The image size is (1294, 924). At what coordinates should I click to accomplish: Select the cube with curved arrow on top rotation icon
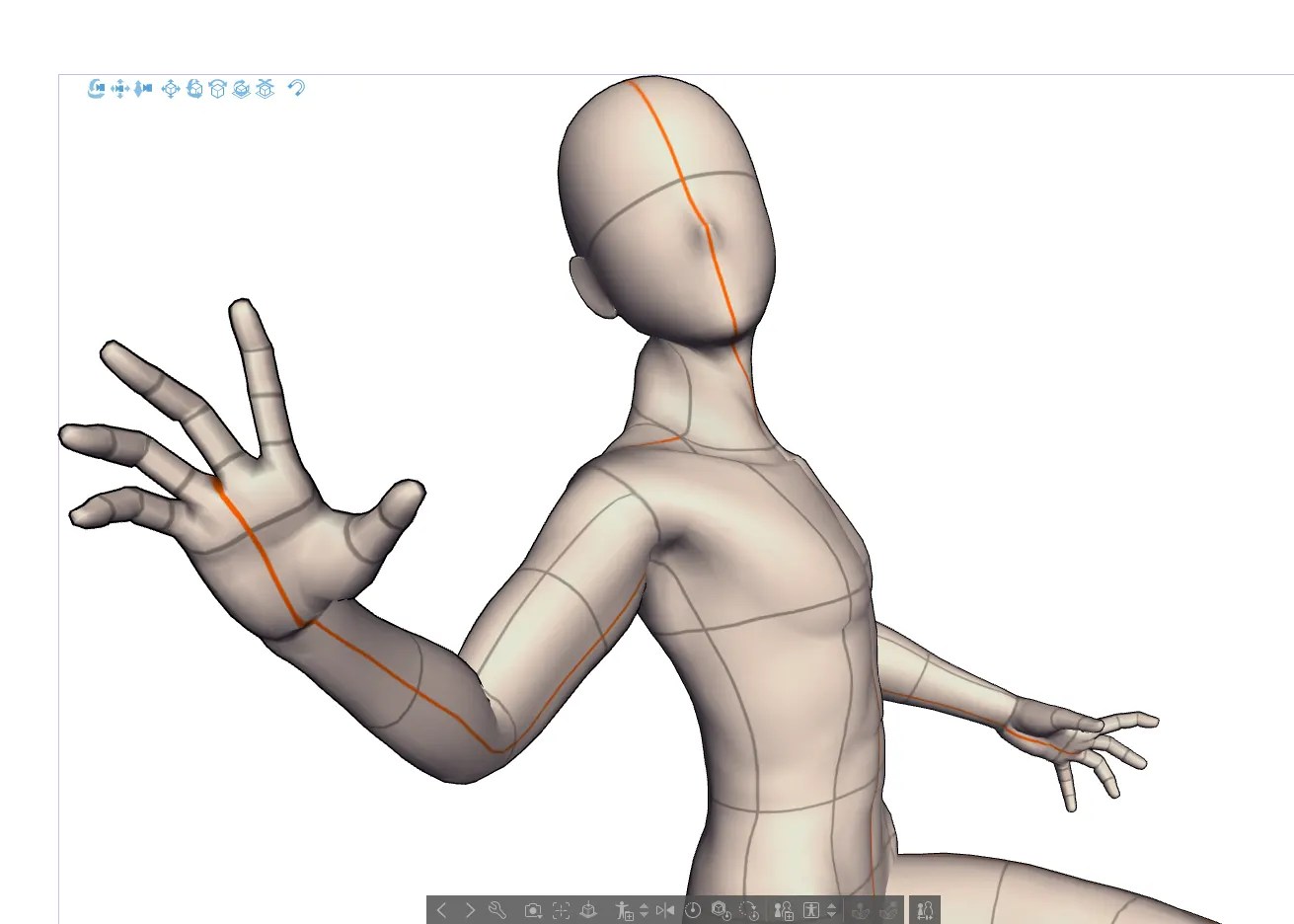pyautogui.click(x=218, y=89)
